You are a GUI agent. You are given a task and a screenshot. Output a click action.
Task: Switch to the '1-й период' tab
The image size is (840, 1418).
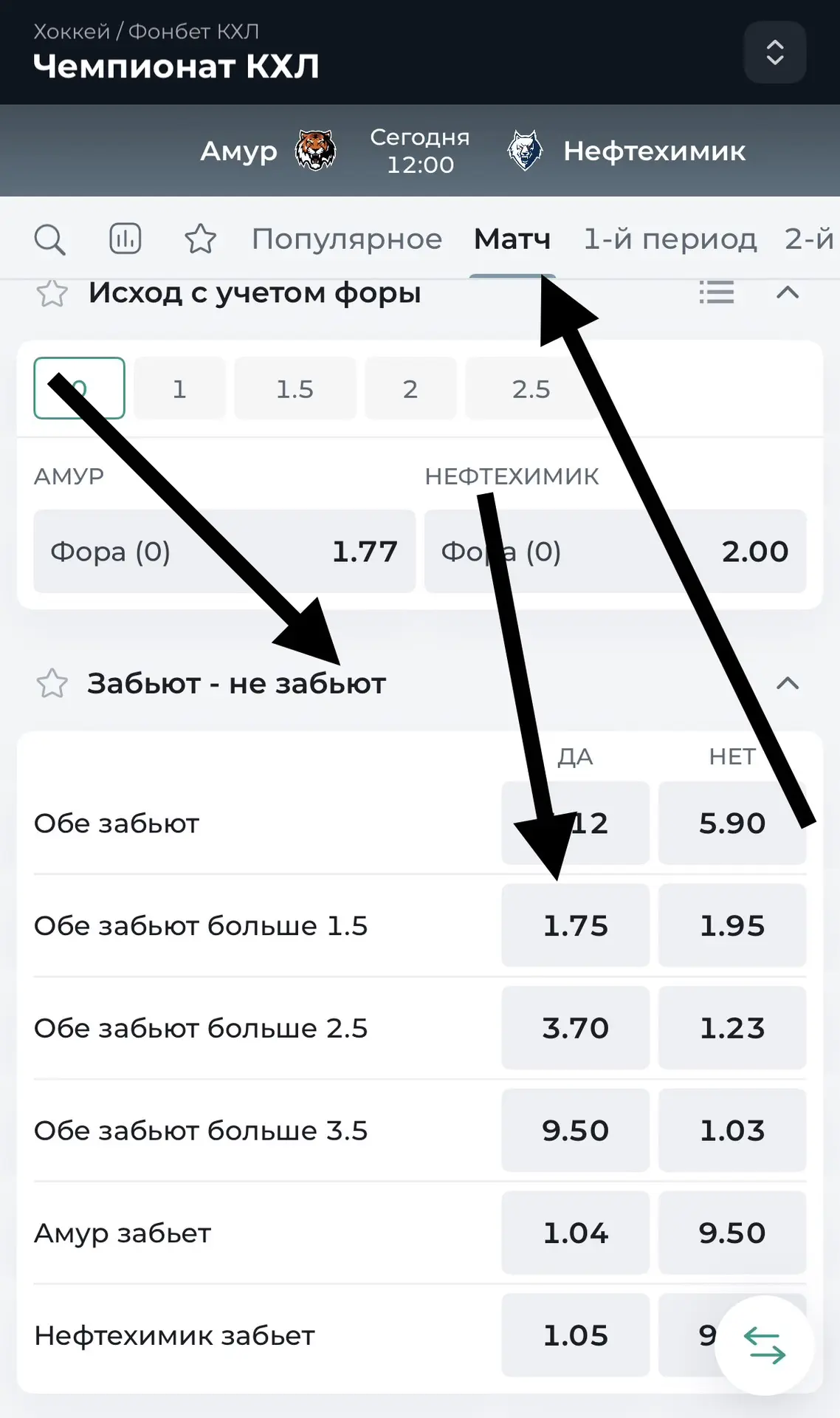pos(670,239)
